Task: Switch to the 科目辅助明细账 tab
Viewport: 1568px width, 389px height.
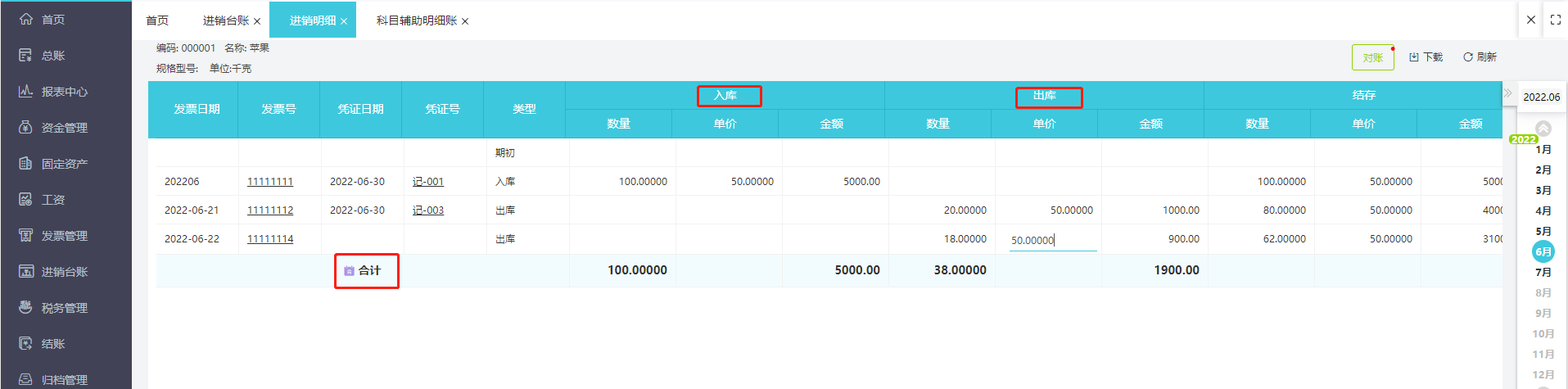Action: pos(416,20)
